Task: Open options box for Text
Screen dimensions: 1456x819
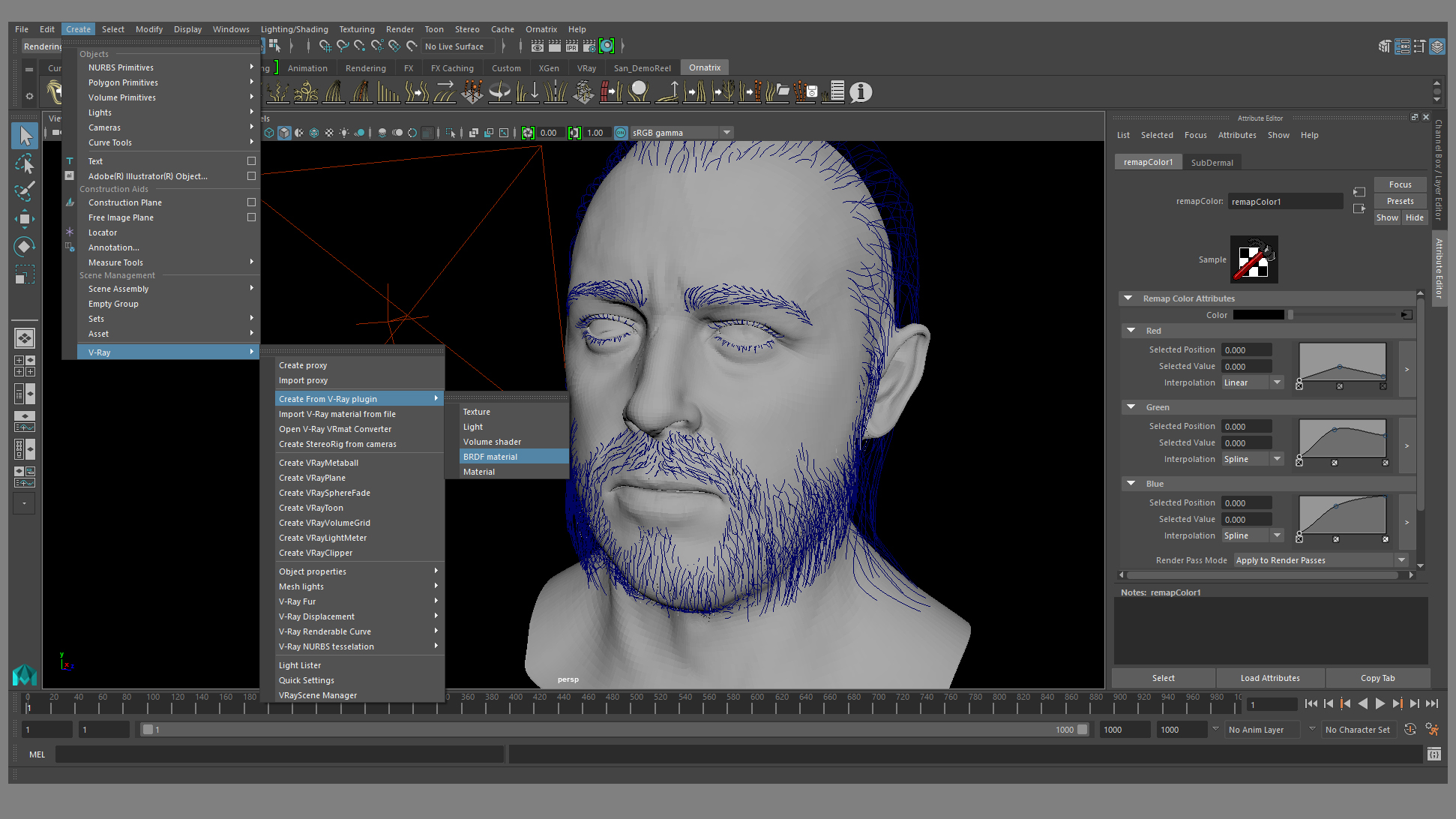Action: coord(251,160)
